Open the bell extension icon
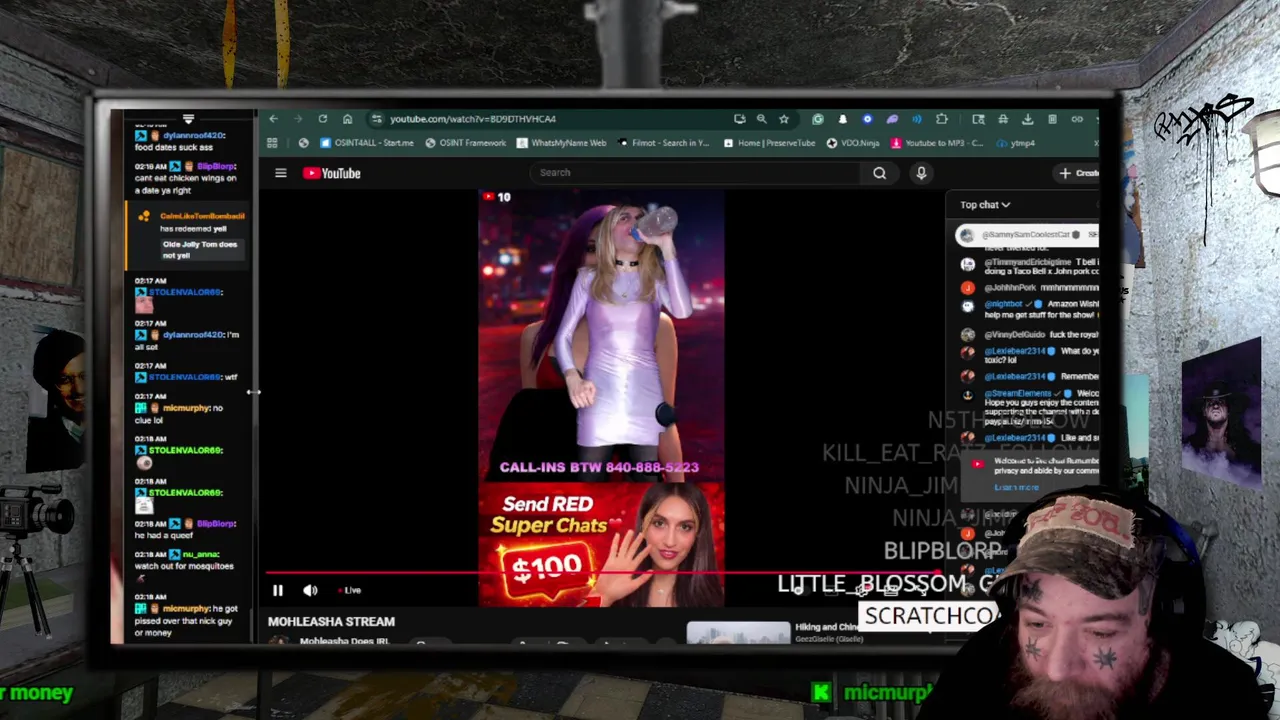This screenshot has height=720, width=1280. click(842, 119)
